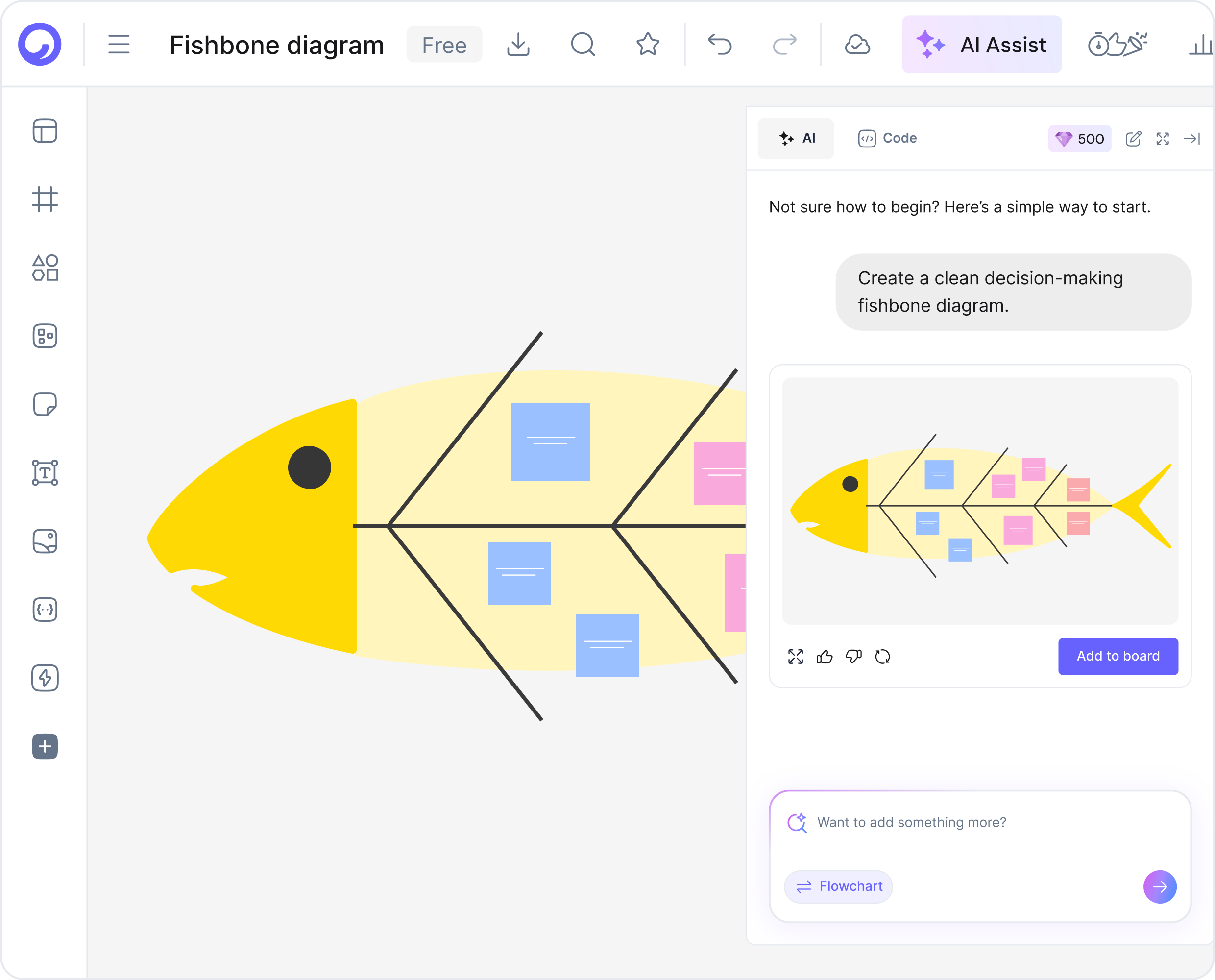Click the Free plan badge
Image resolution: width=1215 pixels, height=980 pixels.
(x=444, y=44)
